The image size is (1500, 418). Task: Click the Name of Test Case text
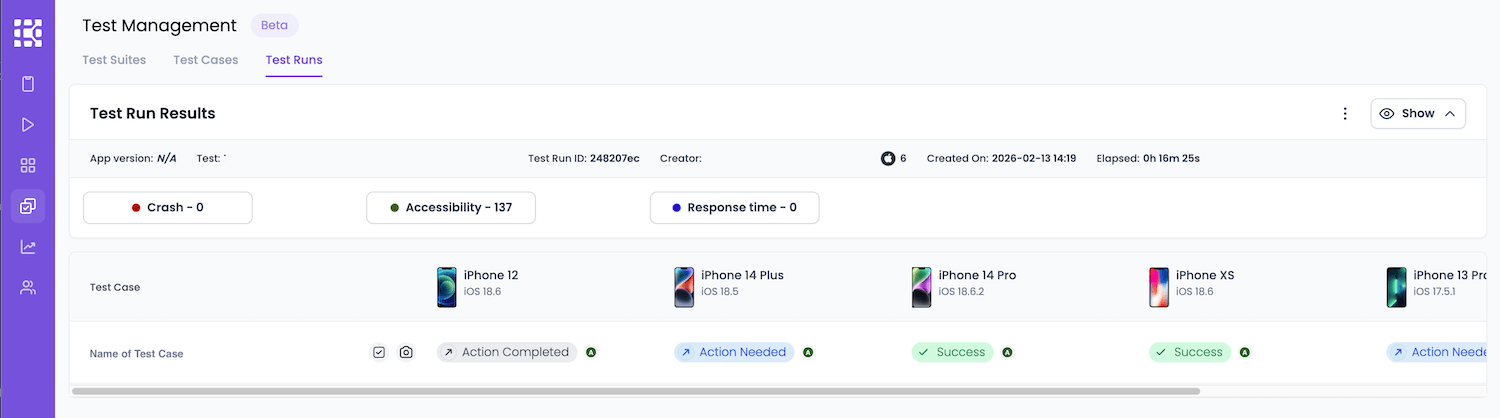click(137, 354)
